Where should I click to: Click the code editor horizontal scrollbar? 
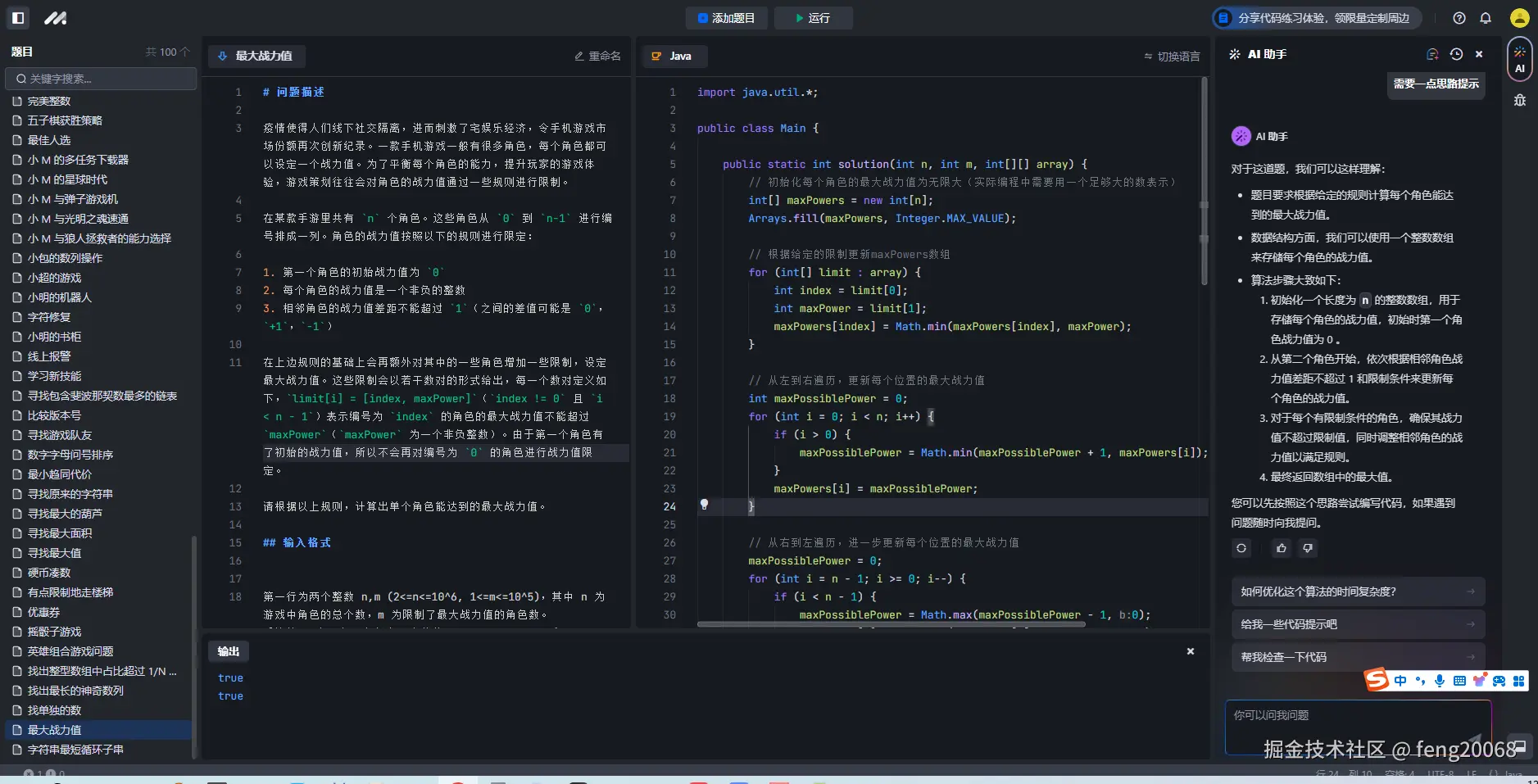(x=891, y=624)
